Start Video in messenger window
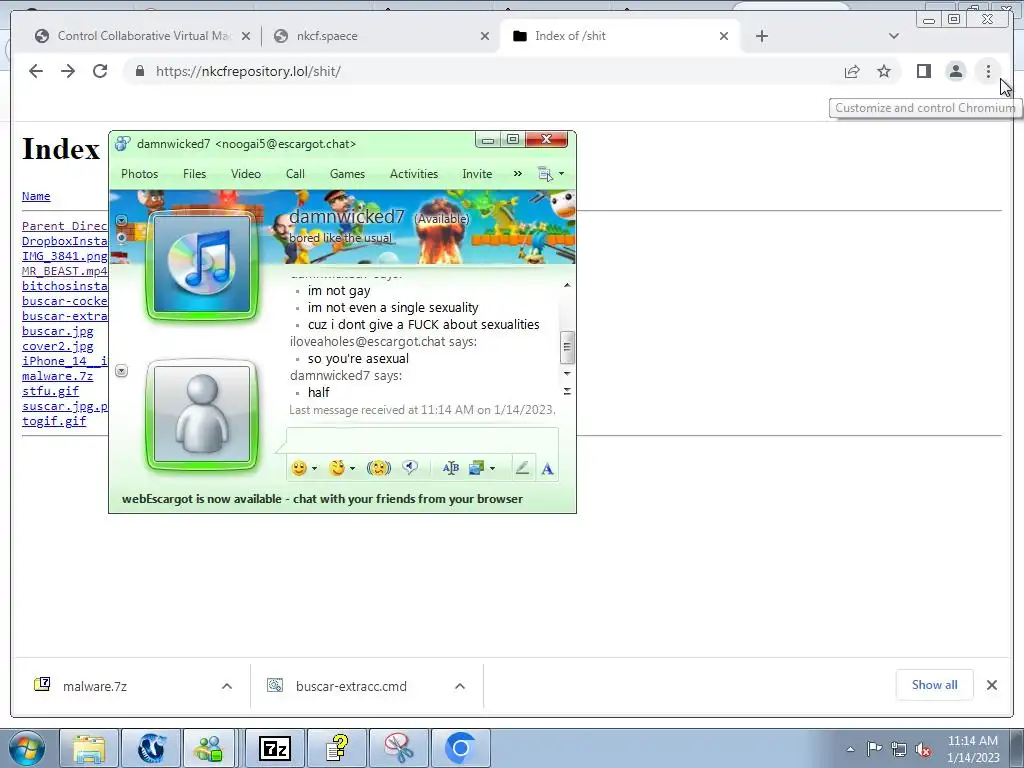The image size is (1024, 768). (x=246, y=174)
